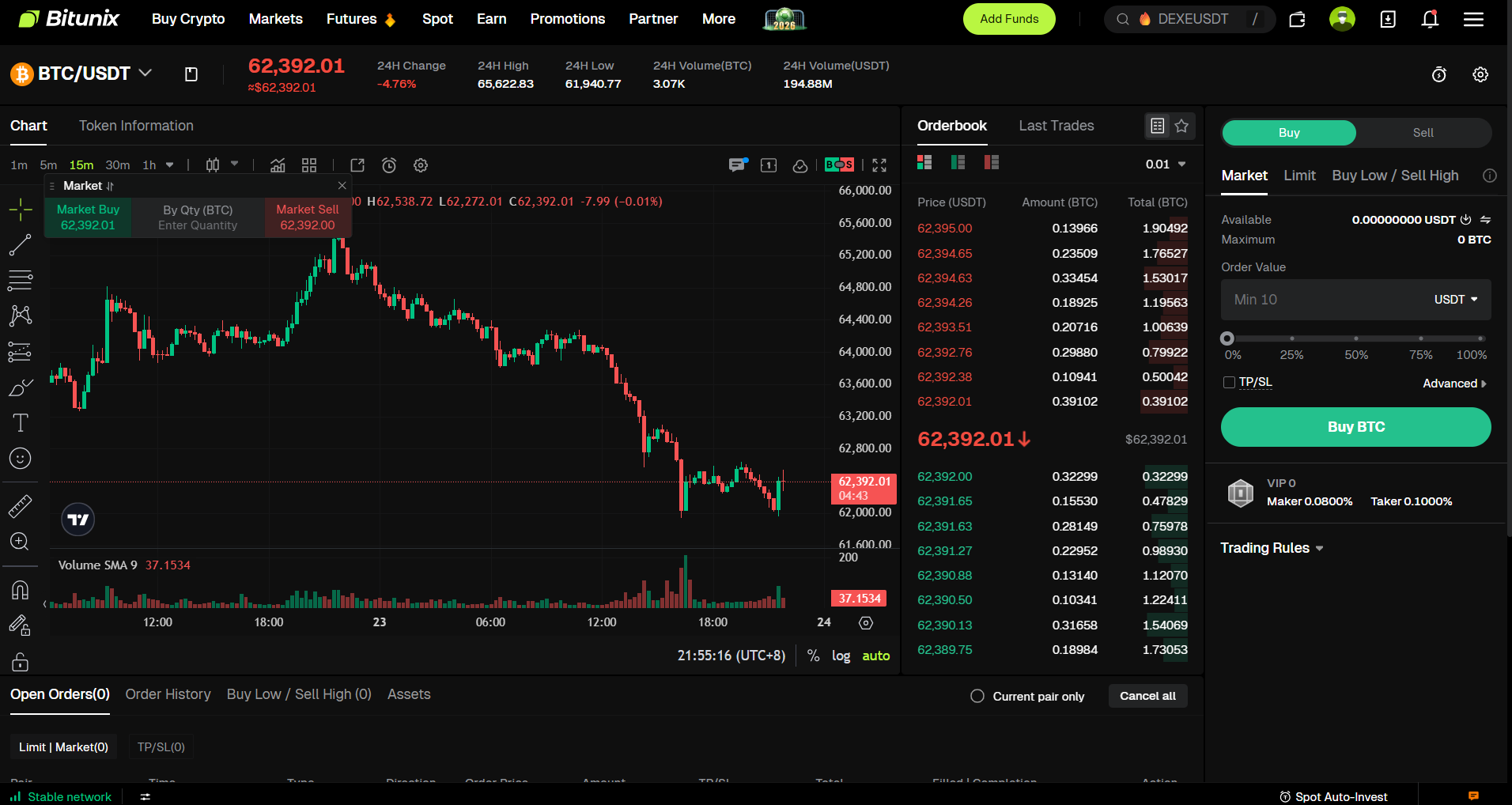
Task: Open the wallet icon in header
Action: [1297, 19]
